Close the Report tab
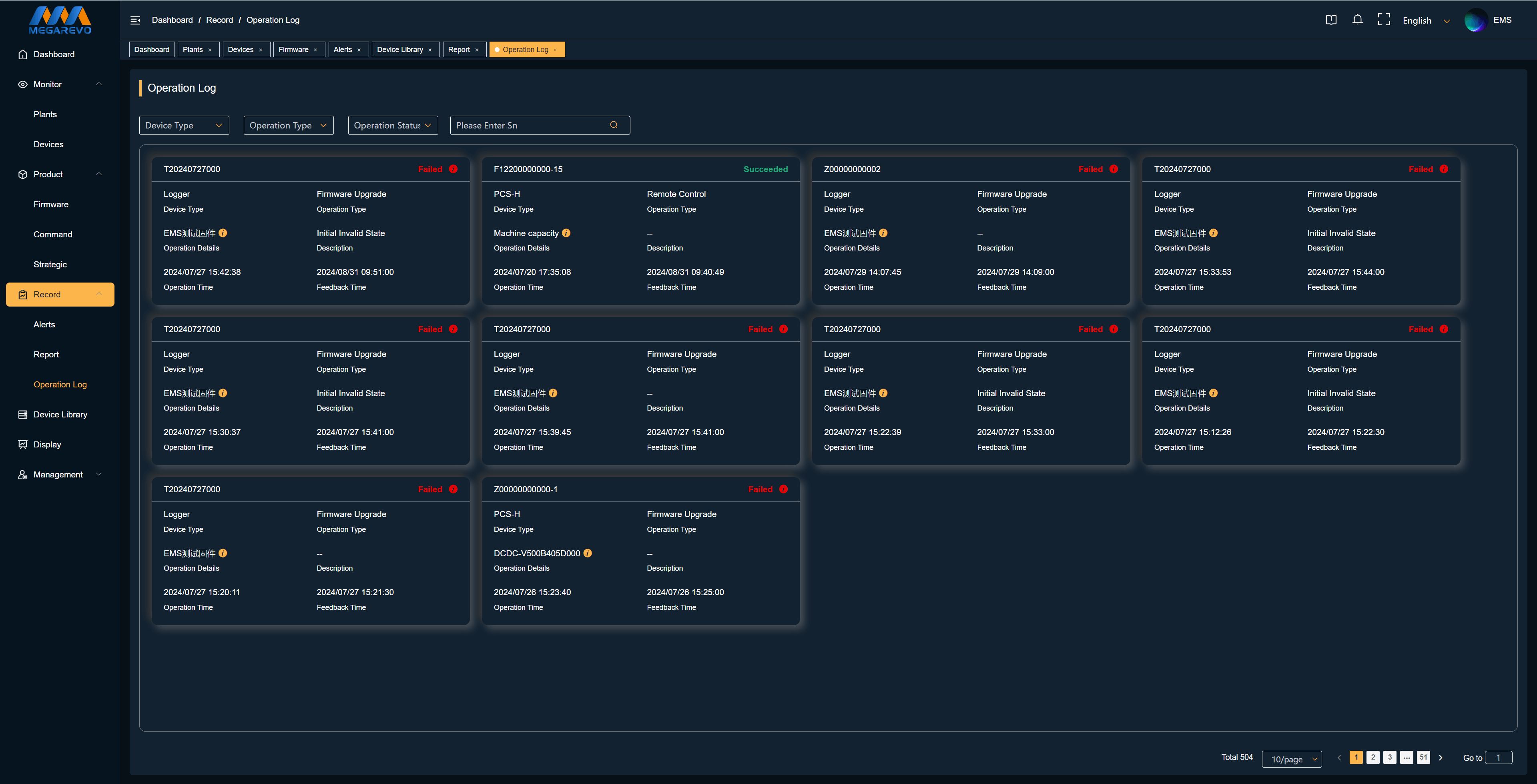Image resolution: width=1537 pixels, height=784 pixels. [476, 50]
